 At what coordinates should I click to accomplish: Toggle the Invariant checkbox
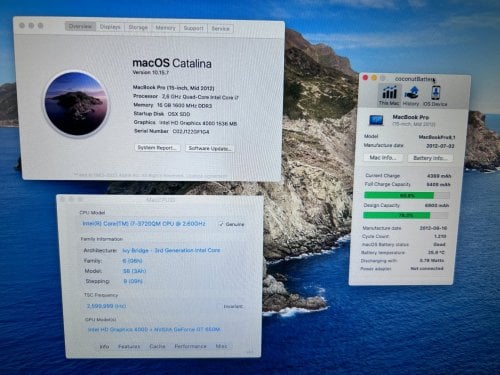pos(219,306)
